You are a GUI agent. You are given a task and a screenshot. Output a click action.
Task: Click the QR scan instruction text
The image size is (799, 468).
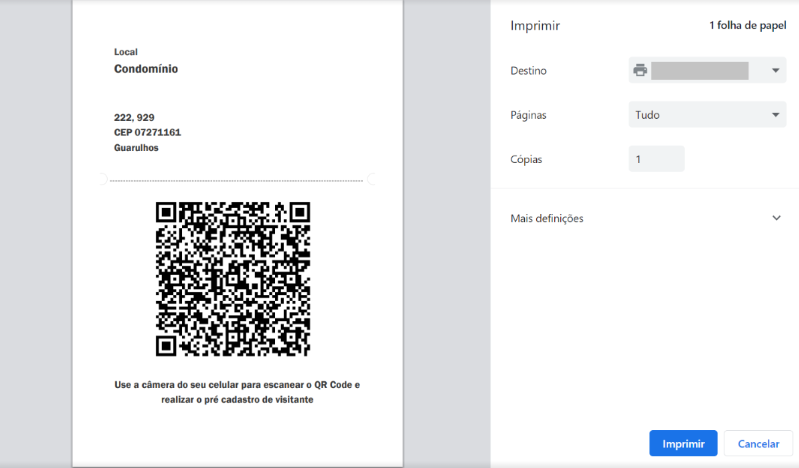(x=237, y=392)
